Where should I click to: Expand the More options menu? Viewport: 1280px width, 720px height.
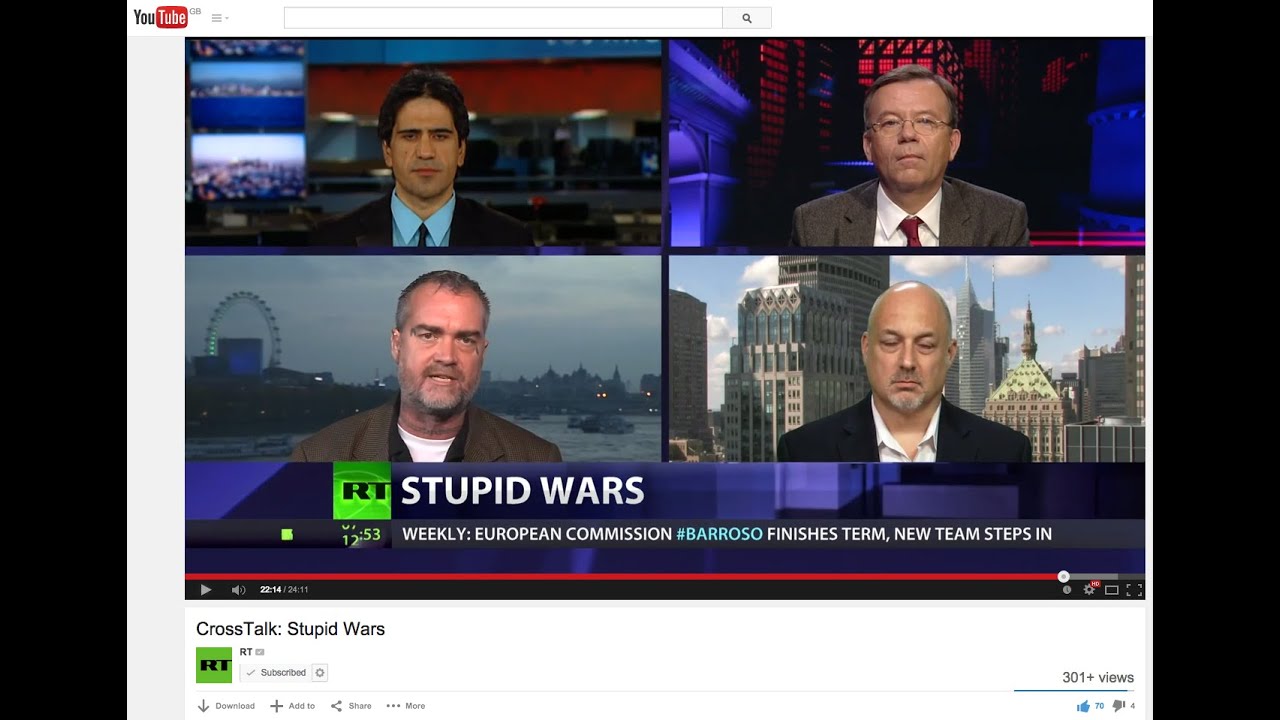406,706
